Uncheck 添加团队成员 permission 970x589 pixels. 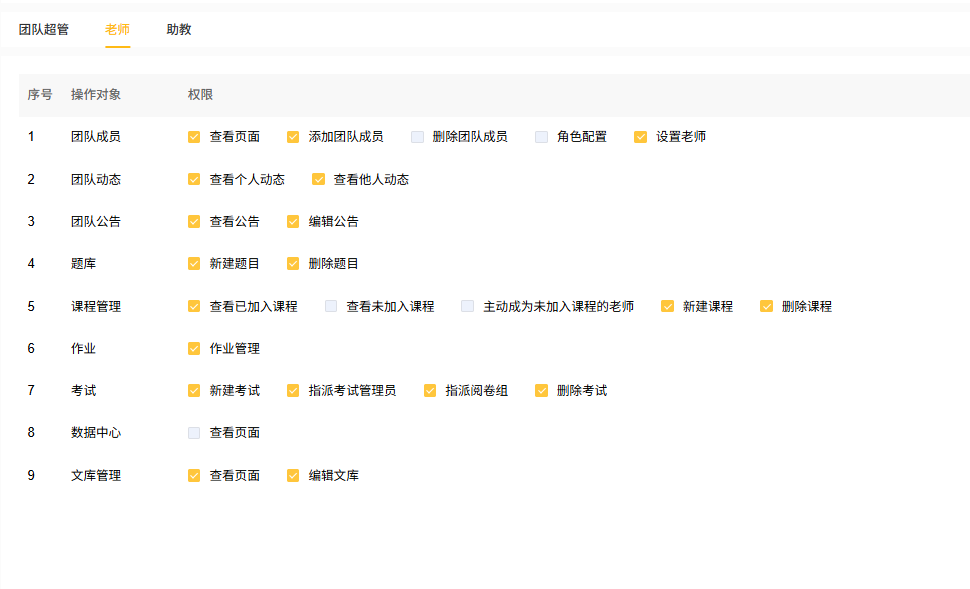pyautogui.click(x=293, y=137)
